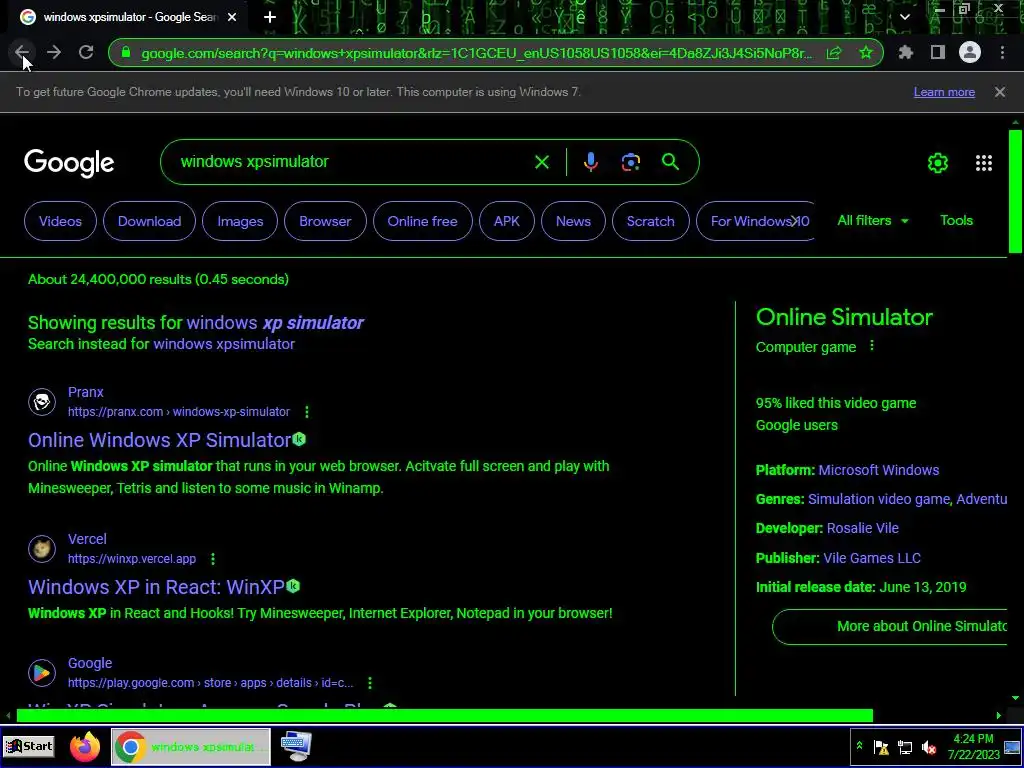
Task: Follow the Microsoft Windows platform link
Action: (x=878, y=470)
